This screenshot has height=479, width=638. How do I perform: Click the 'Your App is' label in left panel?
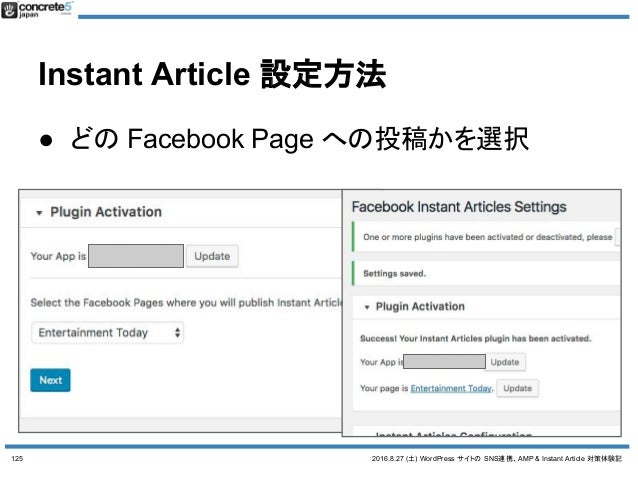click(x=58, y=256)
